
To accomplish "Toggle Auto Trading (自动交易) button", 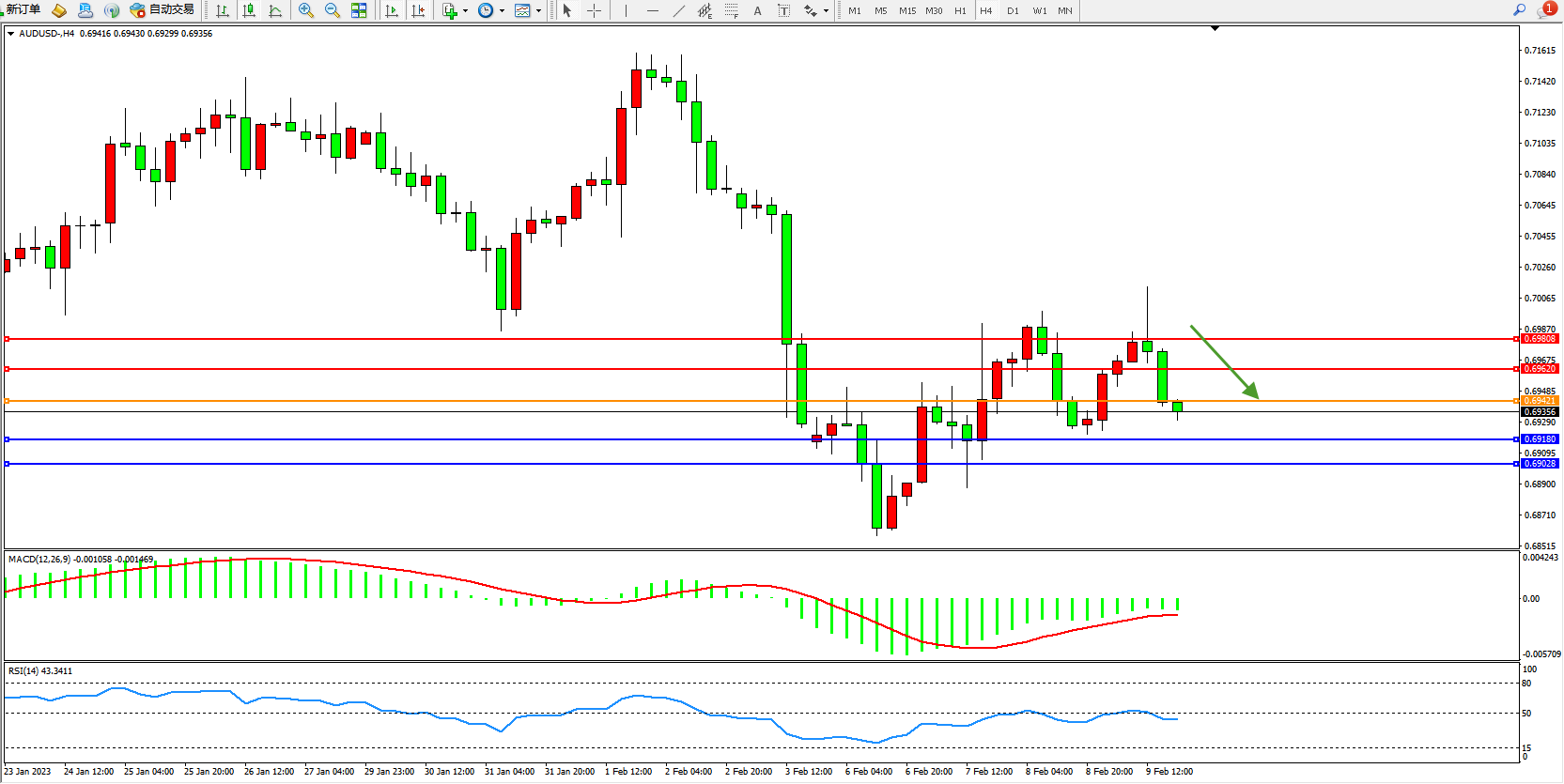I will [x=163, y=10].
